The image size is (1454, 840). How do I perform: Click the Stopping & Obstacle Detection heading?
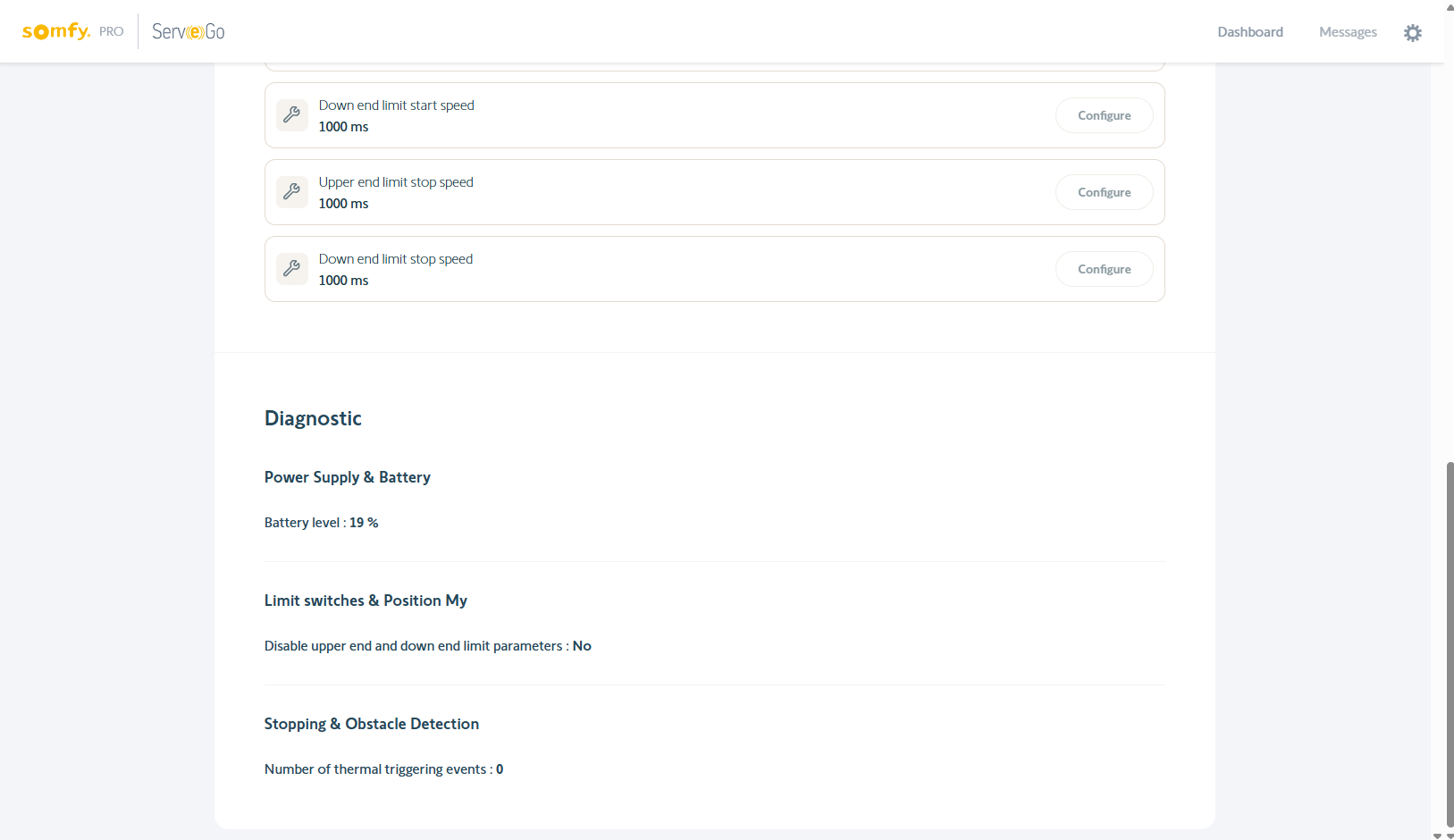point(371,724)
